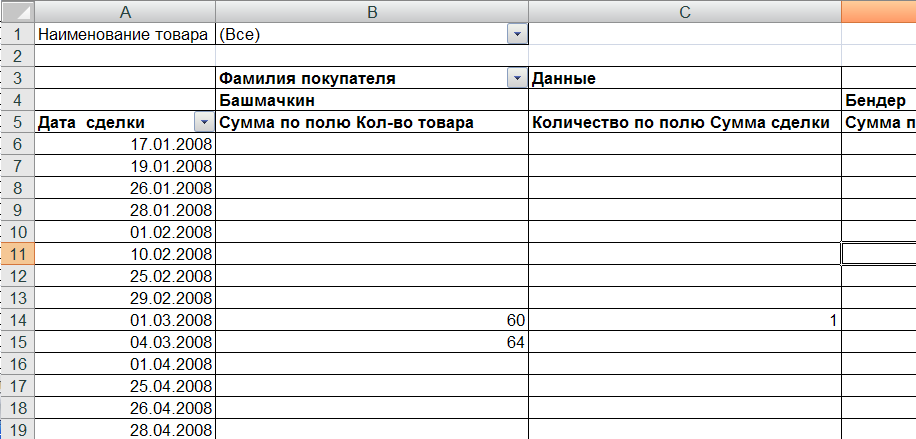Select highlighted row 11 header

pos(18,254)
